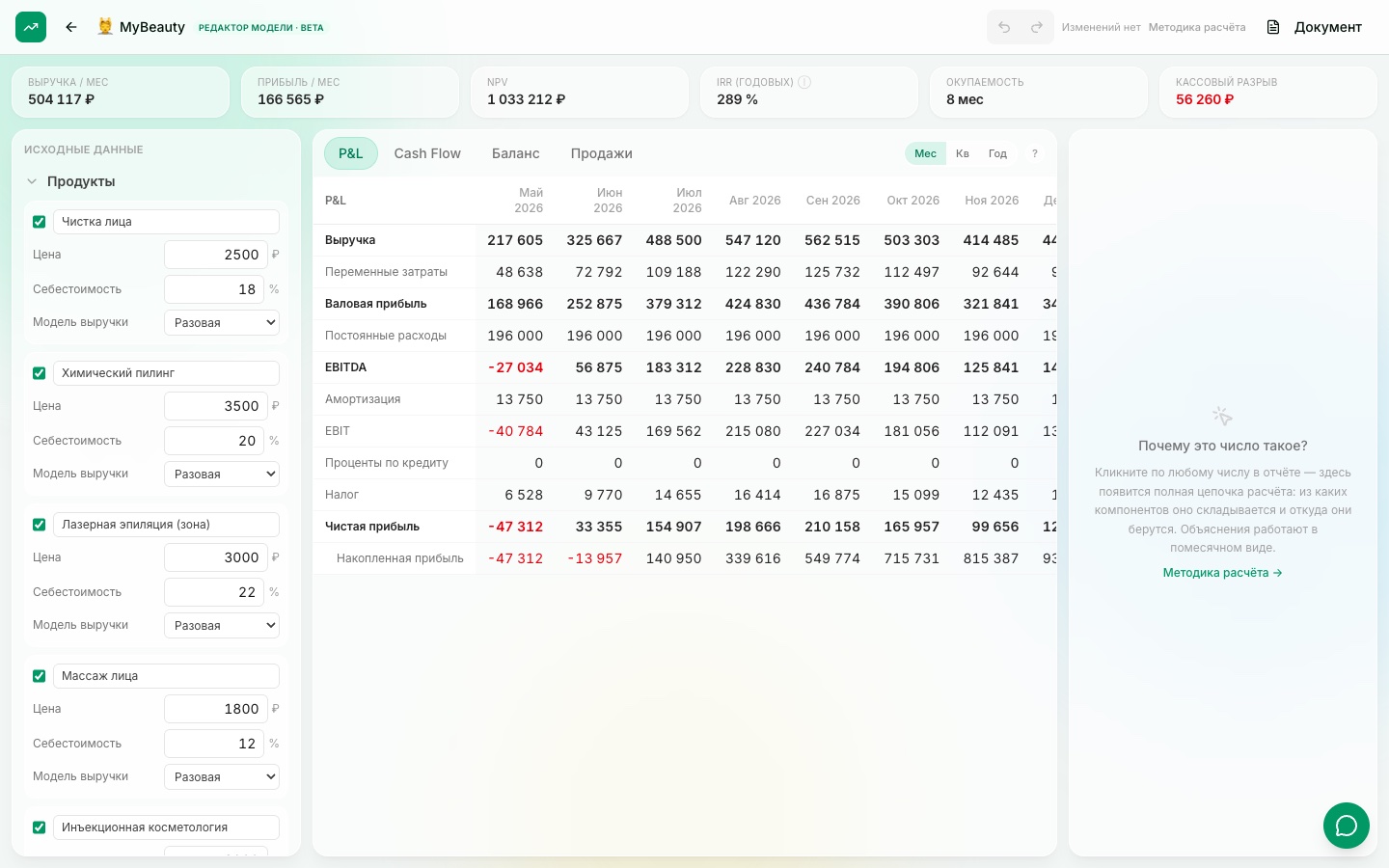Click the Ноя 2026 column header
Viewport: 1389px width, 868px height.
pos(992,201)
